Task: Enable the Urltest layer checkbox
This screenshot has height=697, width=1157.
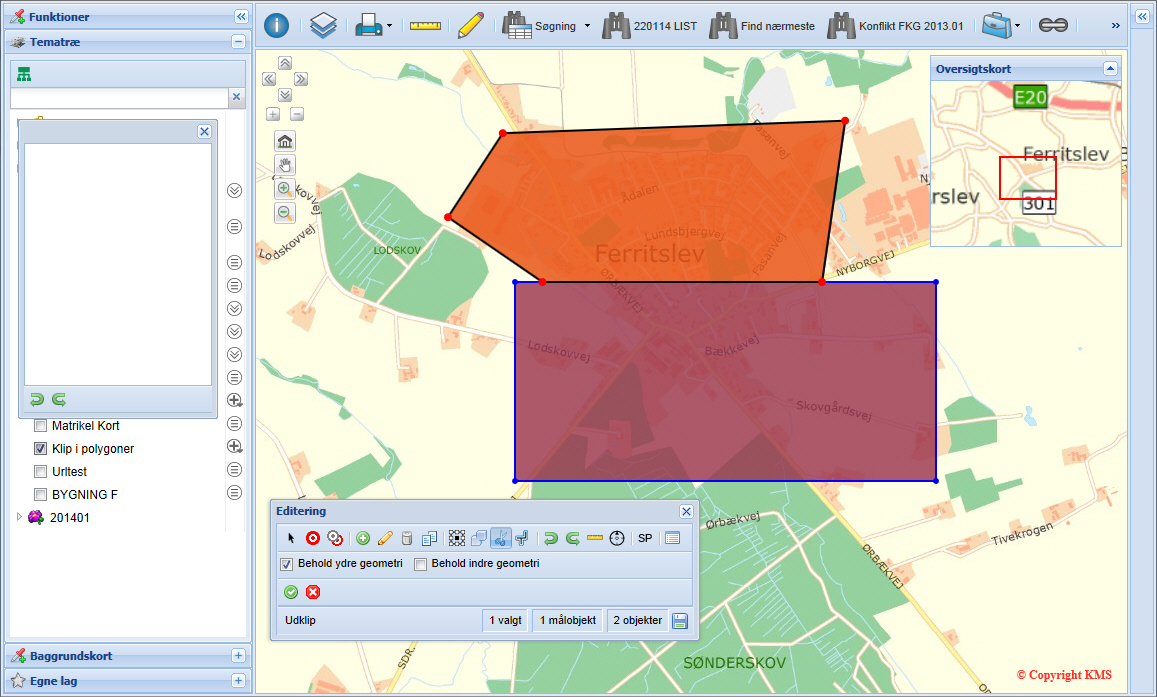Action: [x=41, y=471]
